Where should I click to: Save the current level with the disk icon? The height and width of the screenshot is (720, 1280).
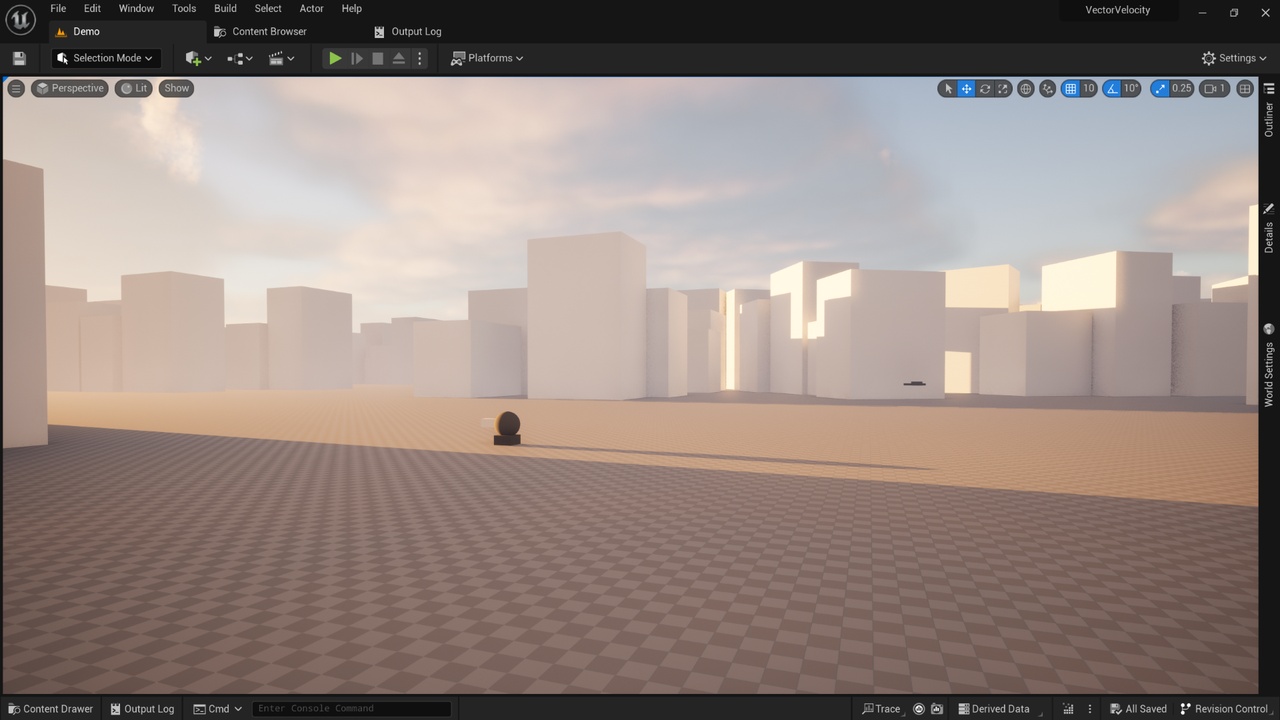(x=19, y=58)
